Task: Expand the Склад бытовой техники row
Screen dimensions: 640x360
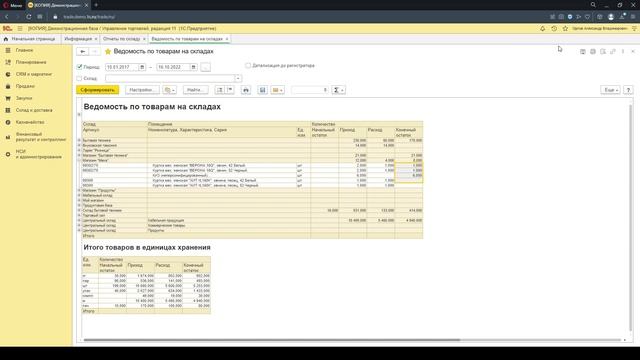Action: coord(79,210)
